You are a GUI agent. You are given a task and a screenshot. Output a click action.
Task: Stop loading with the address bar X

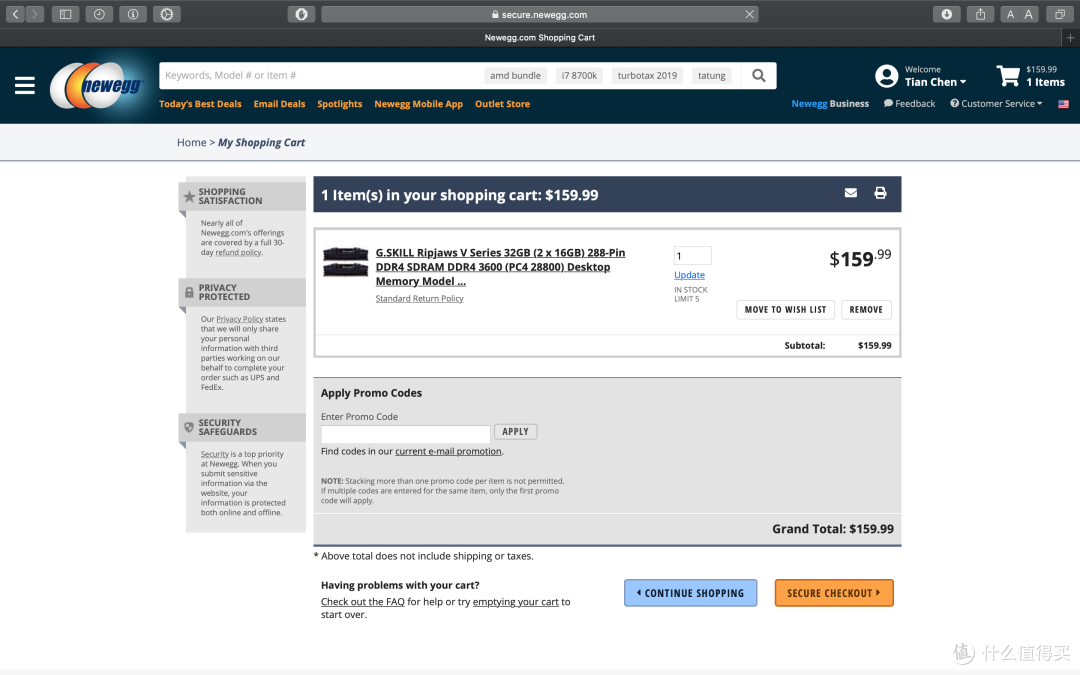[749, 14]
